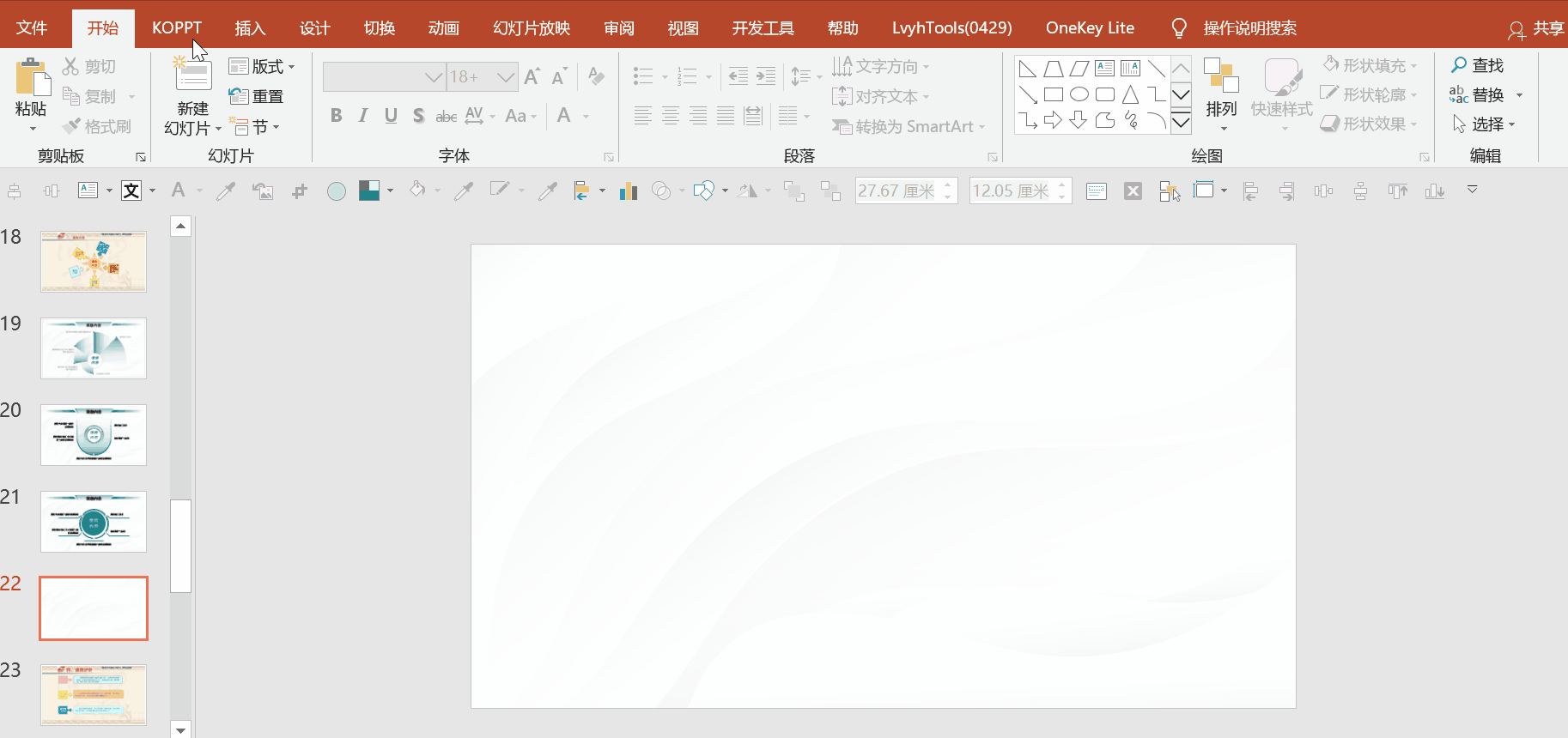Select slide 20 thumbnail
Image resolution: width=1568 pixels, height=738 pixels.
[x=94, y=434]
